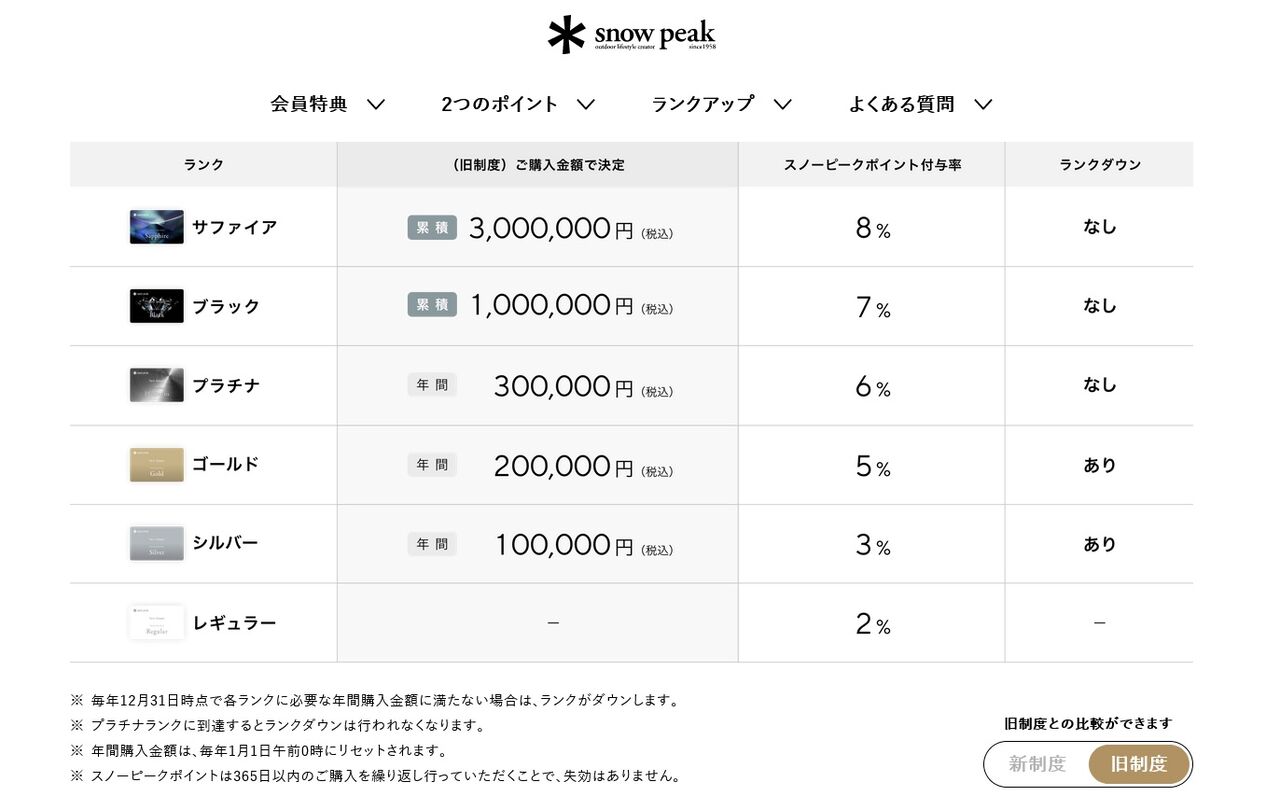
Task: Click the Black rank card image
Action: (x=156, y=306)
